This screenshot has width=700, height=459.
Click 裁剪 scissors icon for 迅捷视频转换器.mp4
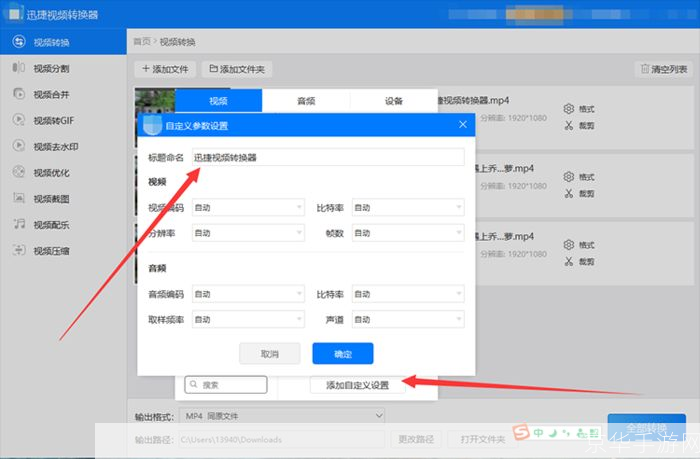click(x=569, y=125)
